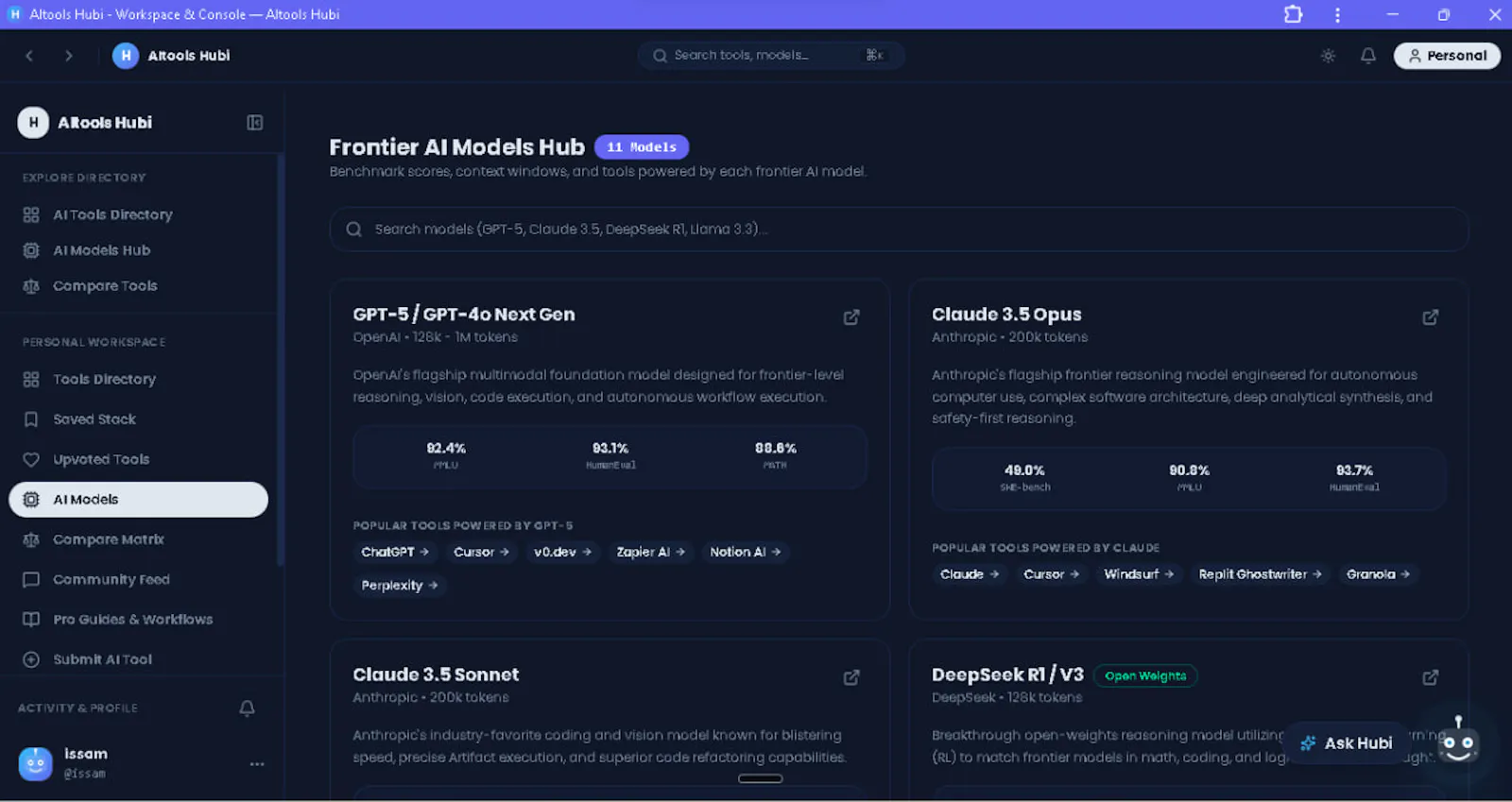This screenshot has width=1512, height=802.
Task: Click the 11 Models badge
Action: [x=642, y=147]
